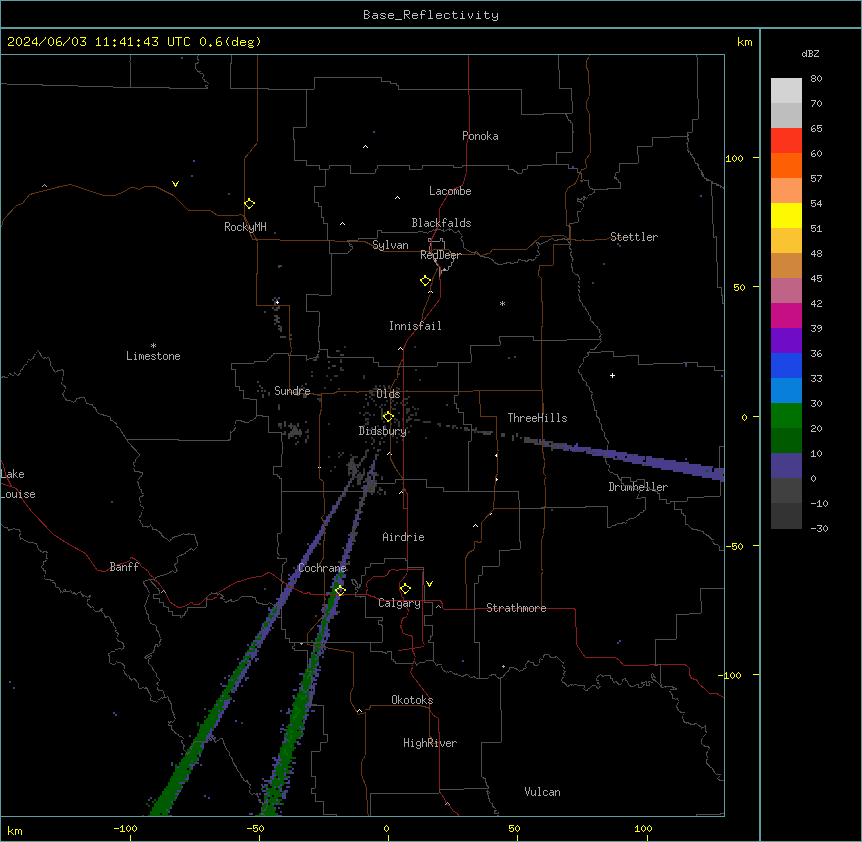Click the Banff label

[124, 567]
